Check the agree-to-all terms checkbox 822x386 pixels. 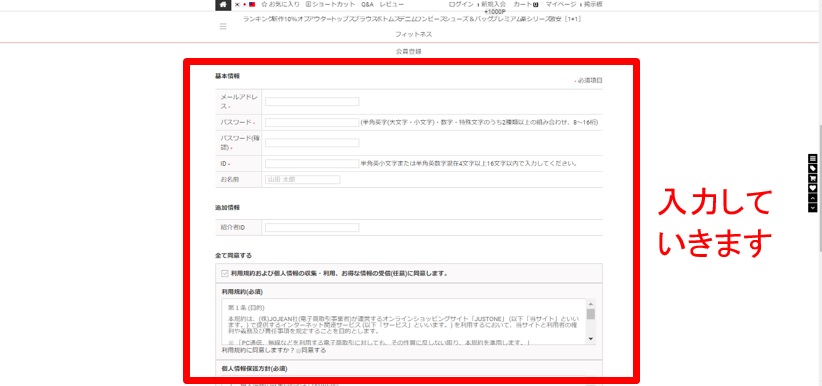click(x=225, y=273)
